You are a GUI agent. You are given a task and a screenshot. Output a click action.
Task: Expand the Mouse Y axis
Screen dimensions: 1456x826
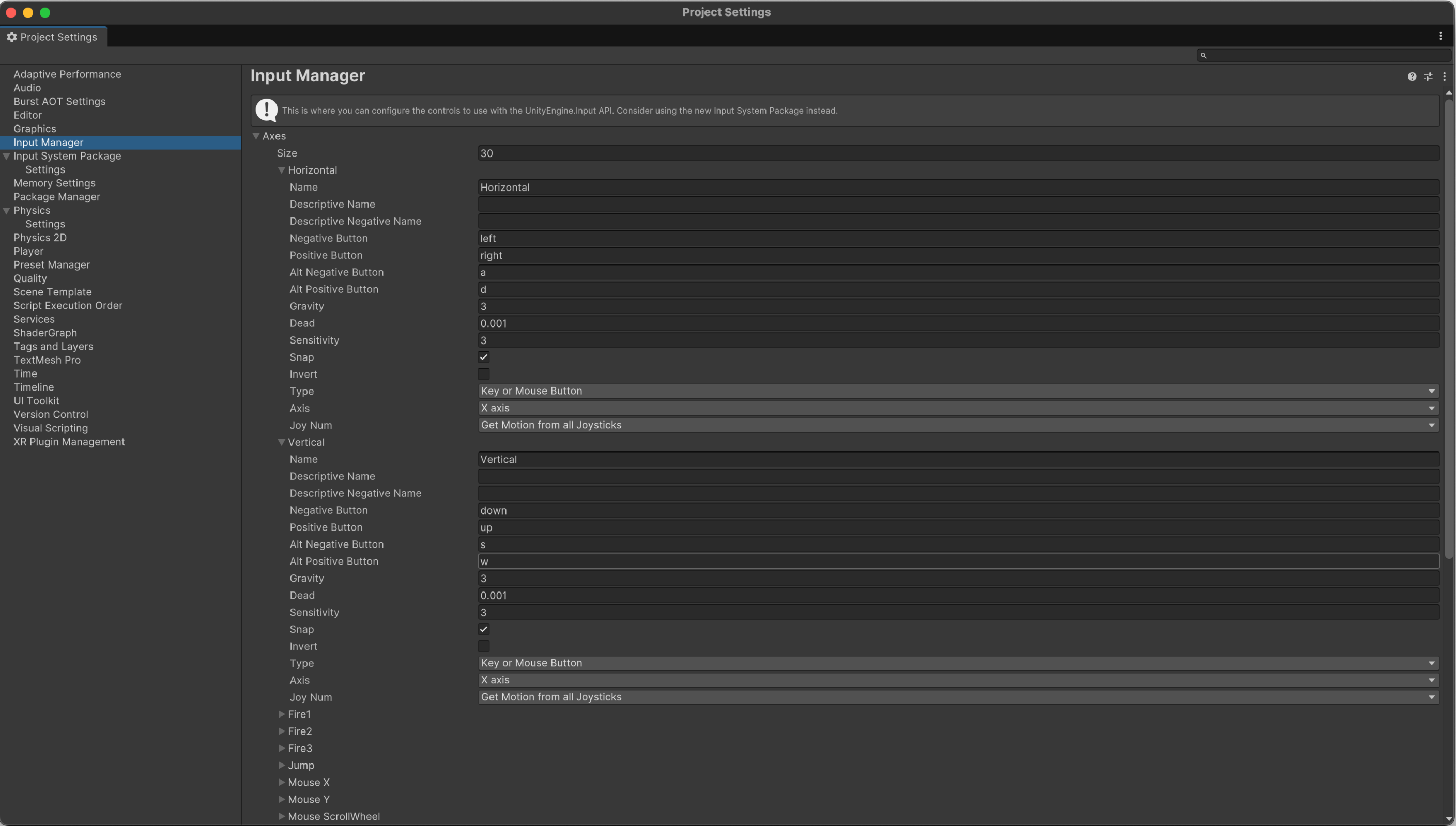281,799
